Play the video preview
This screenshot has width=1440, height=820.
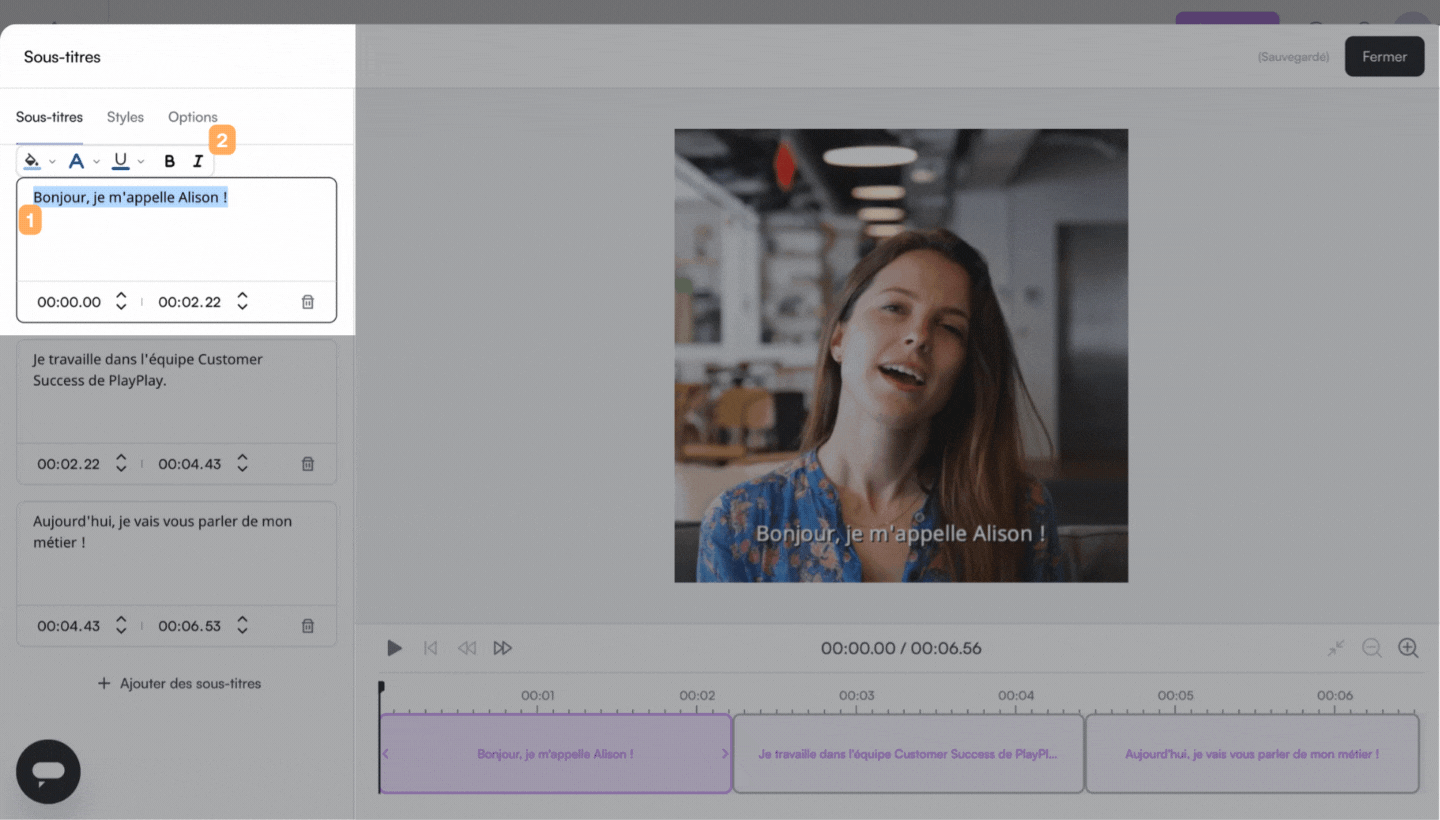[394, 648]
